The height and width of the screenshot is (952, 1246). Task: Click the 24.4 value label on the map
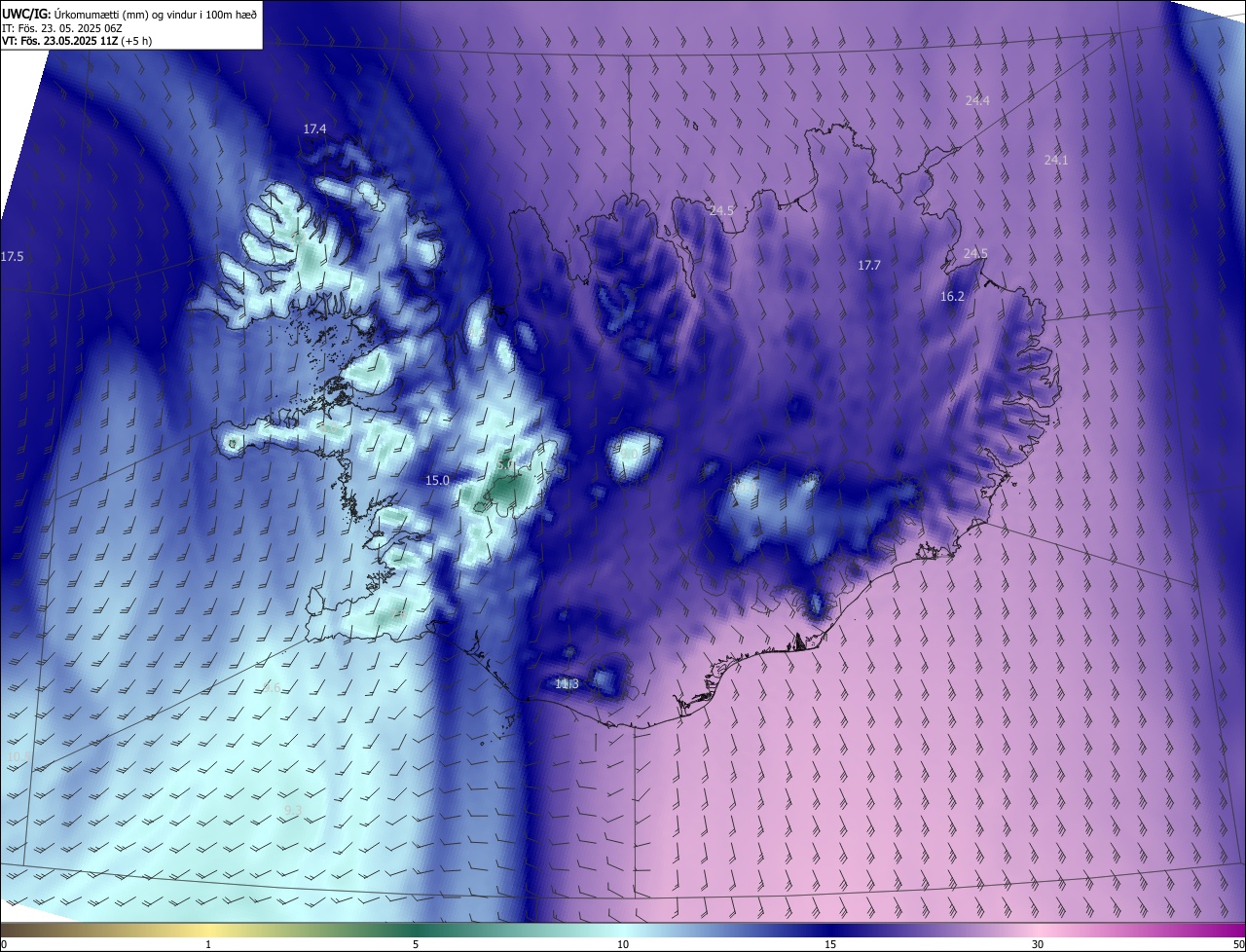(977, 101)
